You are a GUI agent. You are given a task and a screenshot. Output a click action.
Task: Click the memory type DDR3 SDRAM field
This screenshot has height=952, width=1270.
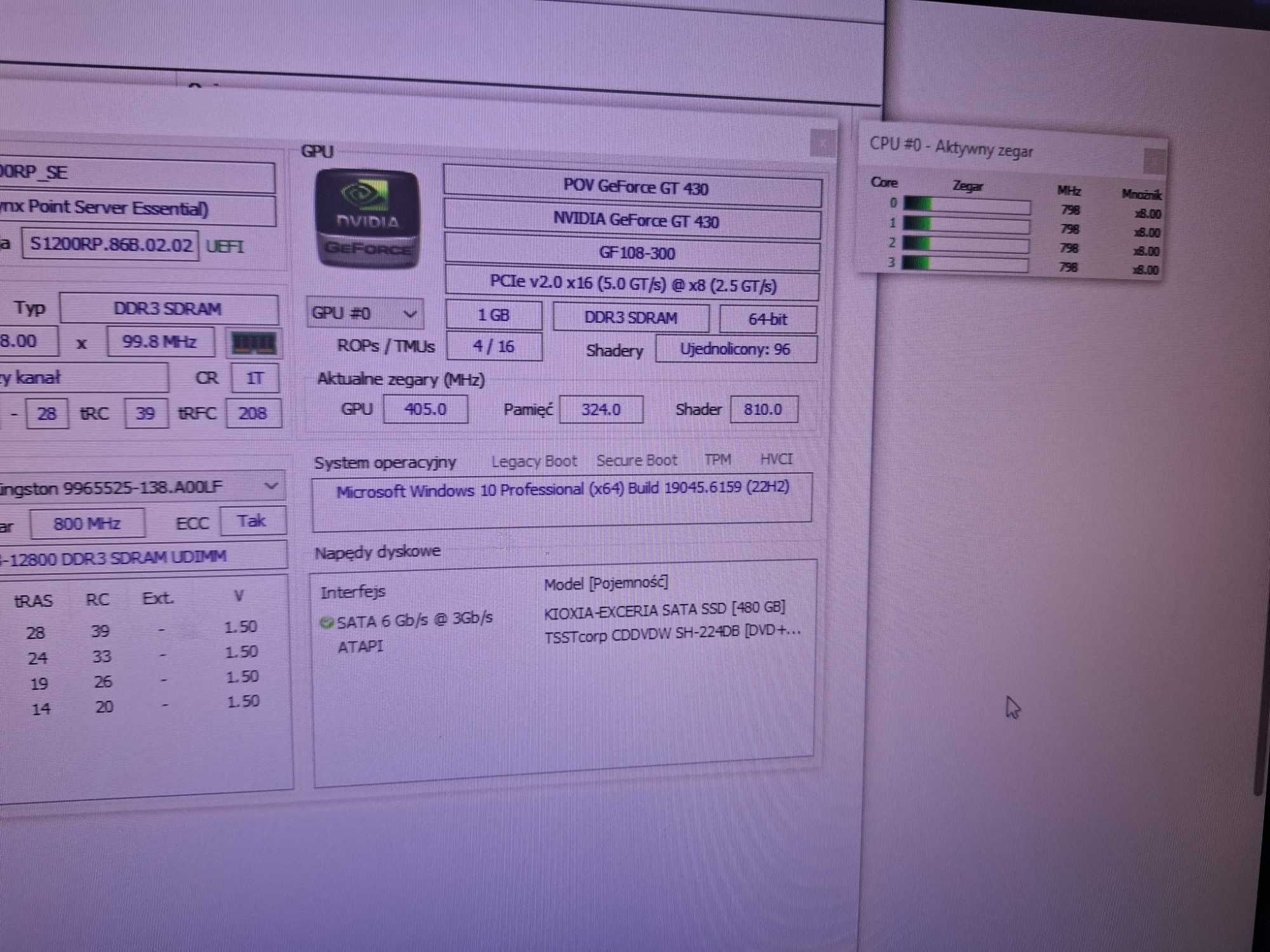[x=169, y=309]
